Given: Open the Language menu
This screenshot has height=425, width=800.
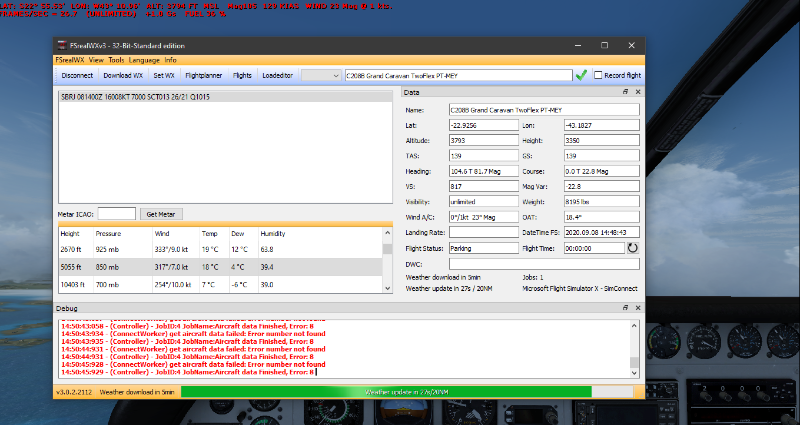Looking at the screenshot, I should [144, 60].
